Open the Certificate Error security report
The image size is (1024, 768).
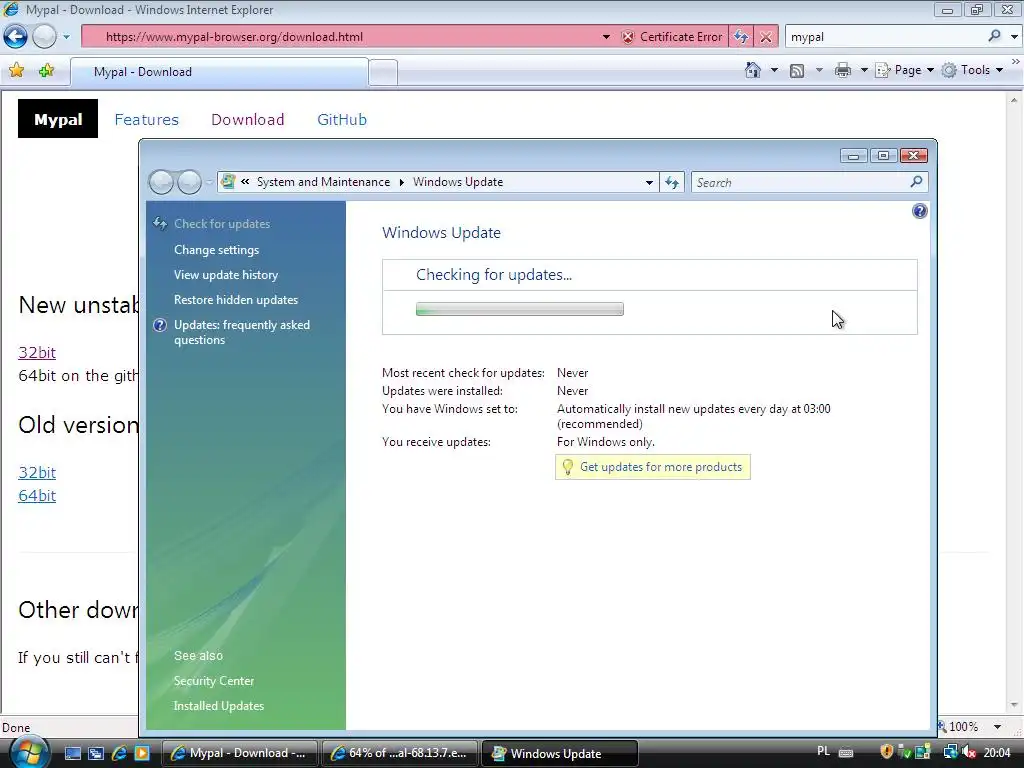[x=672, y=37]
